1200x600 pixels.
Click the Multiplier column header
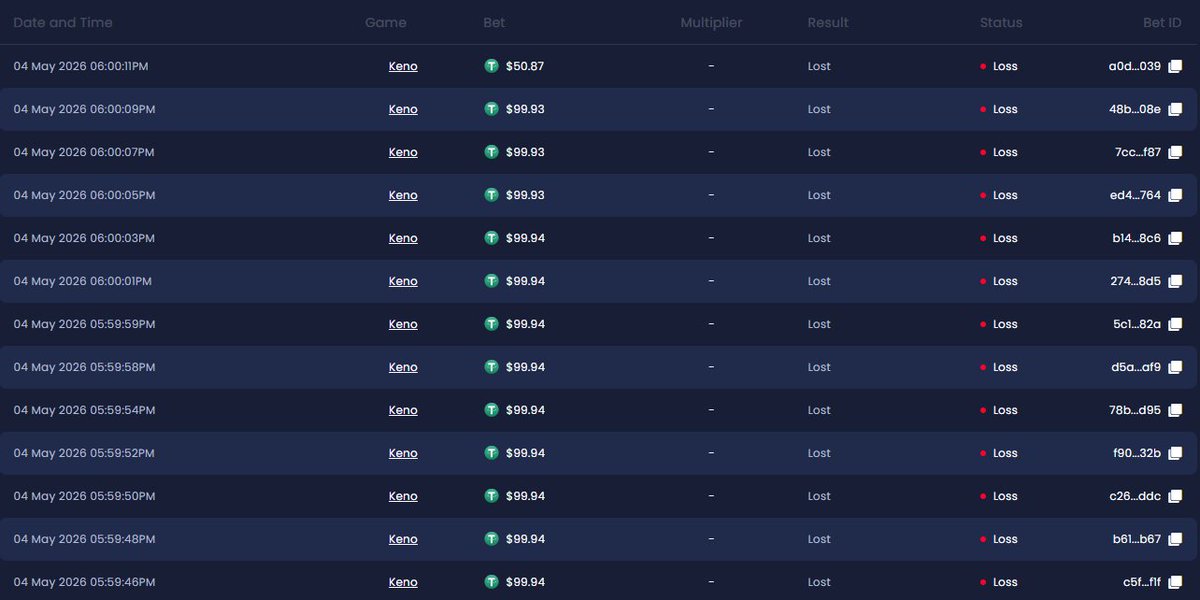711,22
